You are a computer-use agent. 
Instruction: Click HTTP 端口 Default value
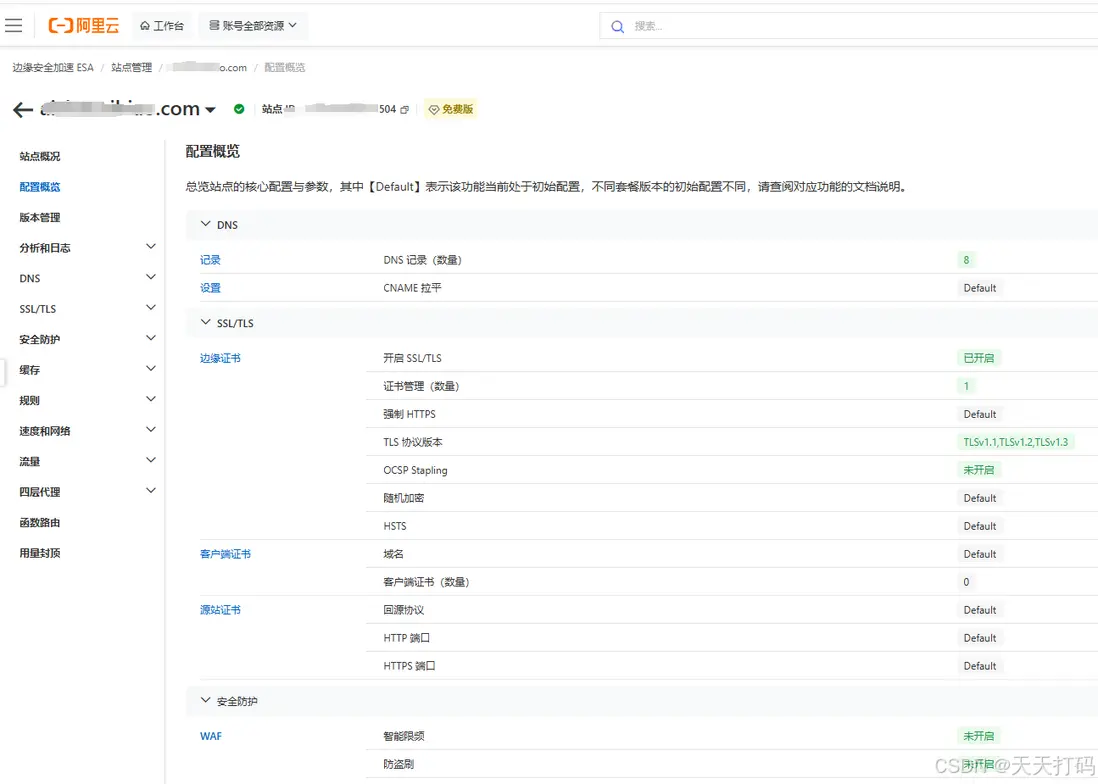(980, 638)
